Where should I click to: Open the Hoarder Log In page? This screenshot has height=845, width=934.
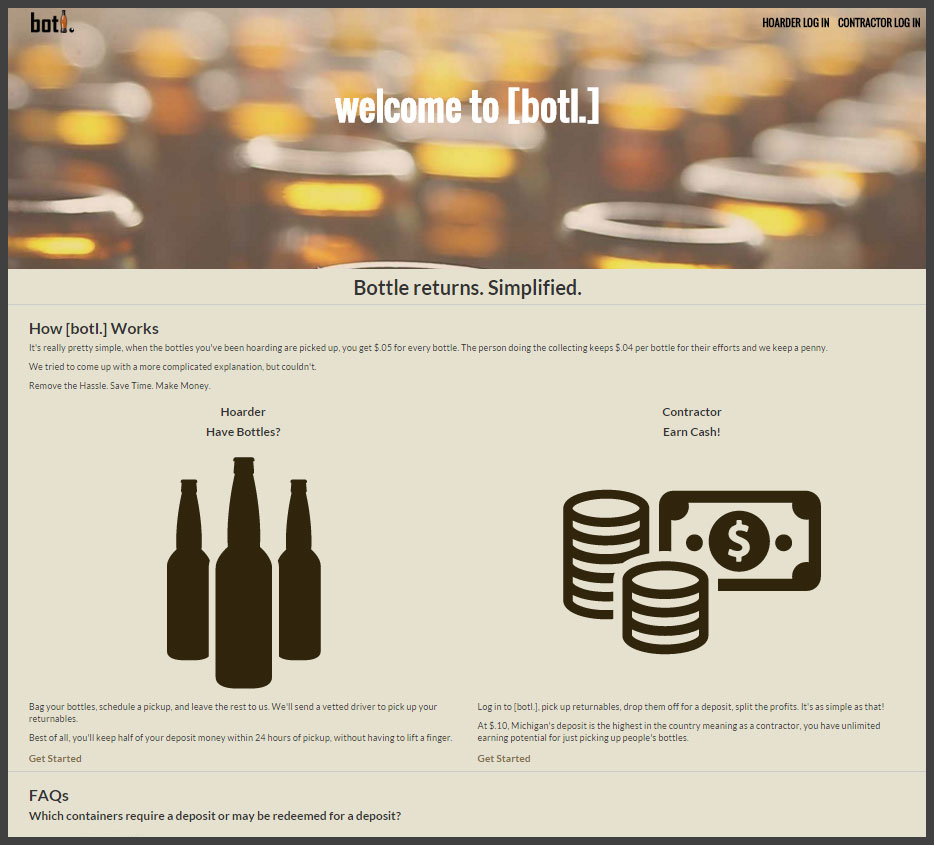pyautogui.click(x=795, y=23)
